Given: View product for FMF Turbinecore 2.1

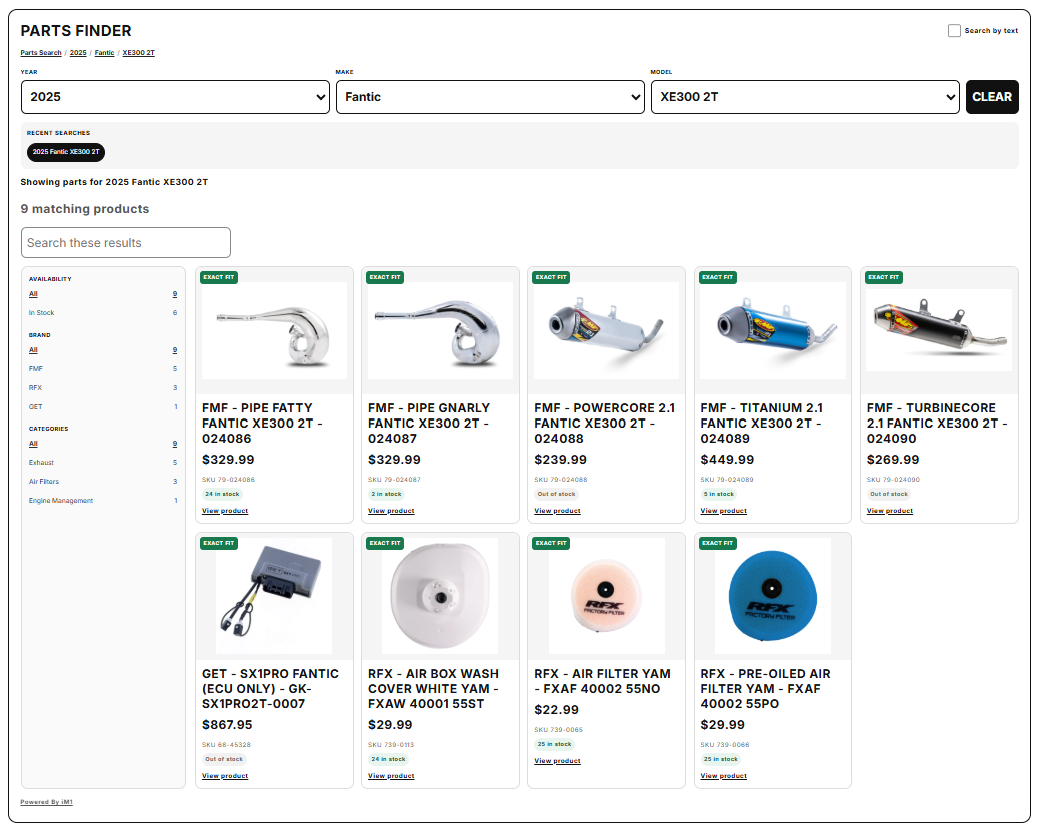Looking at the screenshot, I should click(x=889, y=511).
